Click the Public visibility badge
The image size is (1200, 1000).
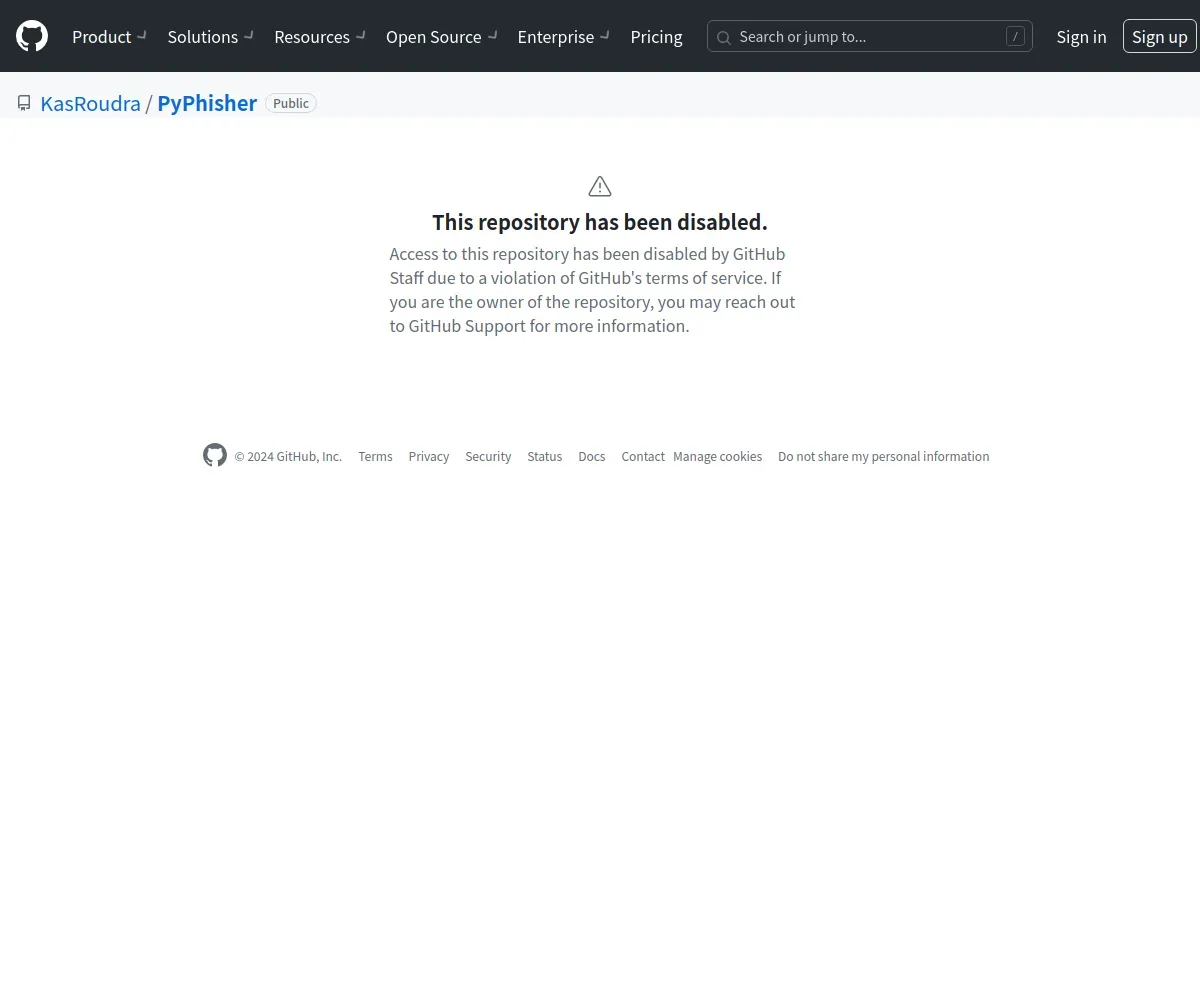[x=291, y=103]
